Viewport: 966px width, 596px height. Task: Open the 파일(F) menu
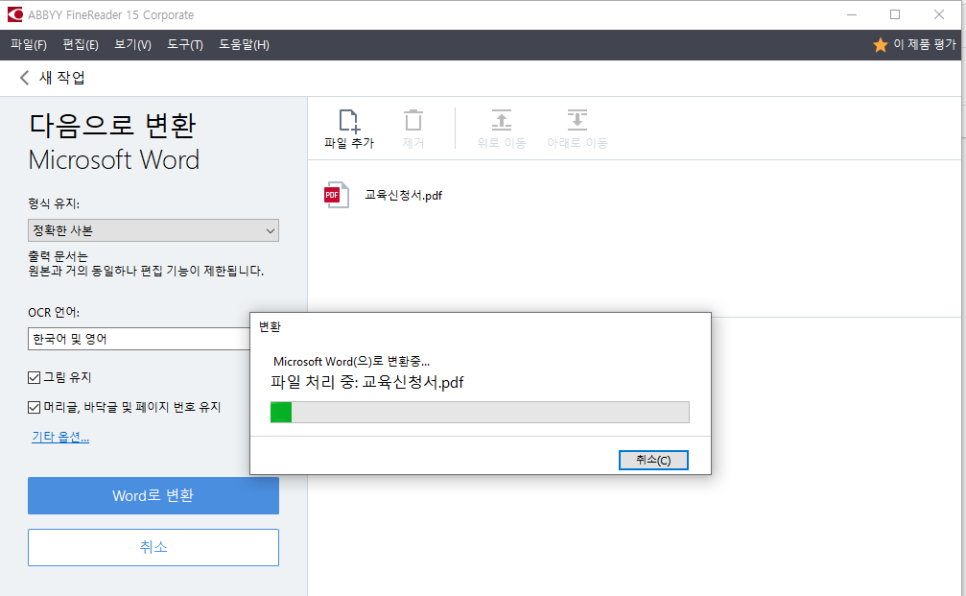pos(28,44)
